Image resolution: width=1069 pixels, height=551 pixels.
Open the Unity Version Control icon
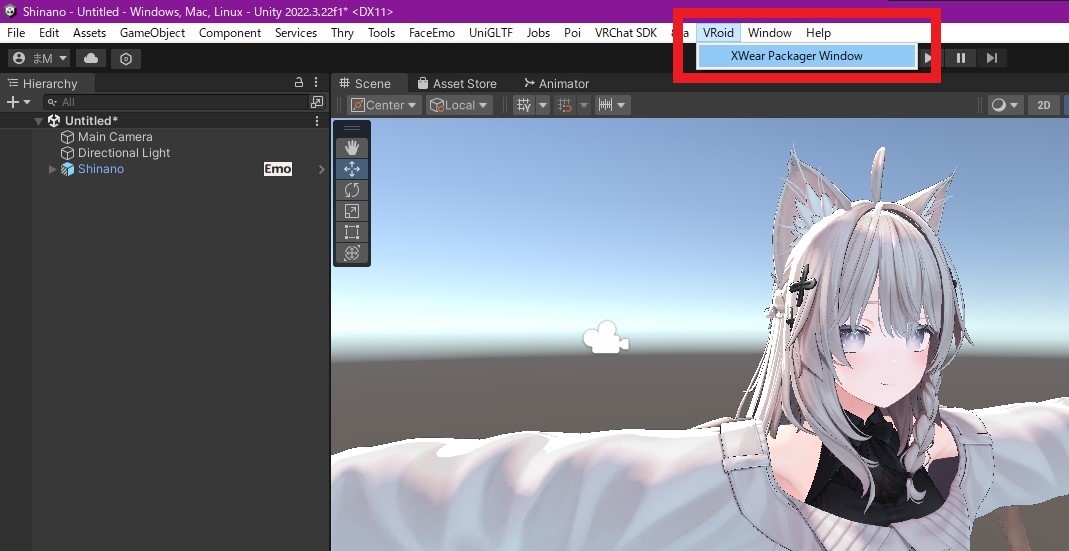(x=126, y=59)
